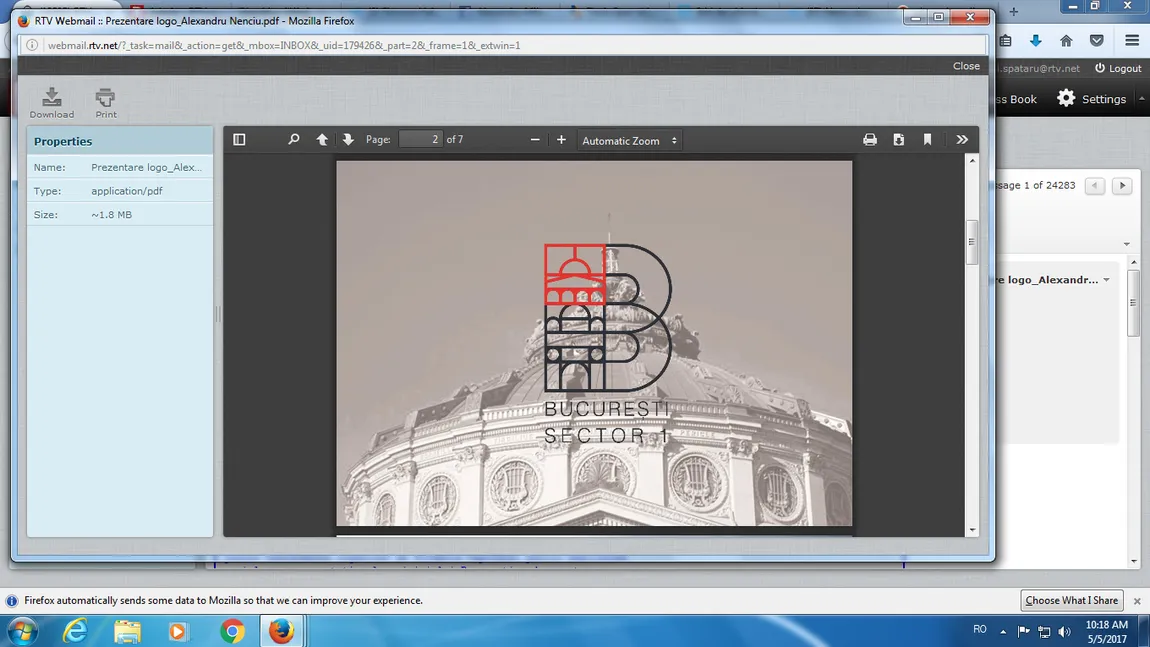Zoom out of the PDF
The height and width of the screenshot is (647, 1150).
tap(535, 139)
